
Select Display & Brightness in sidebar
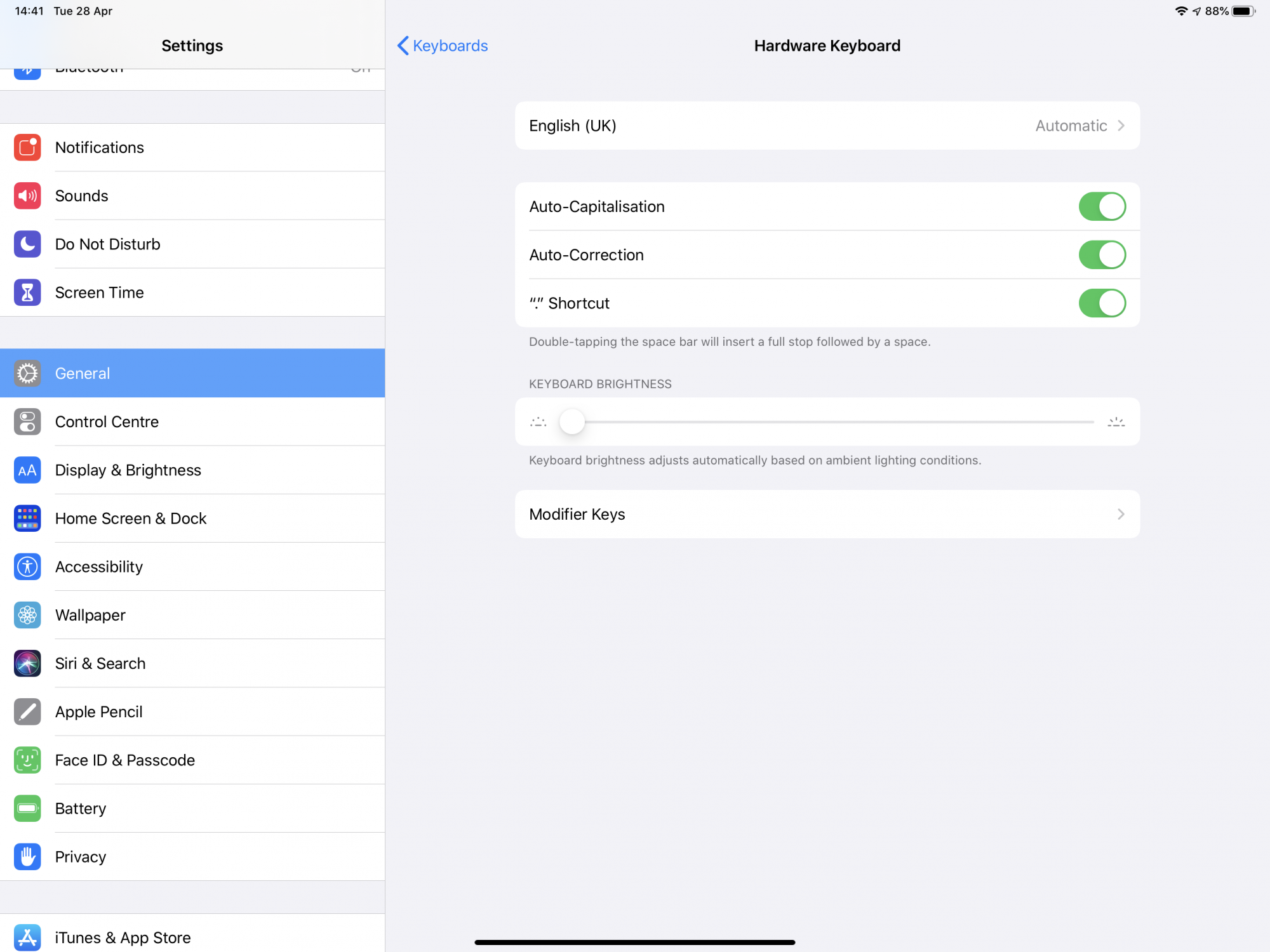[128, 470]
